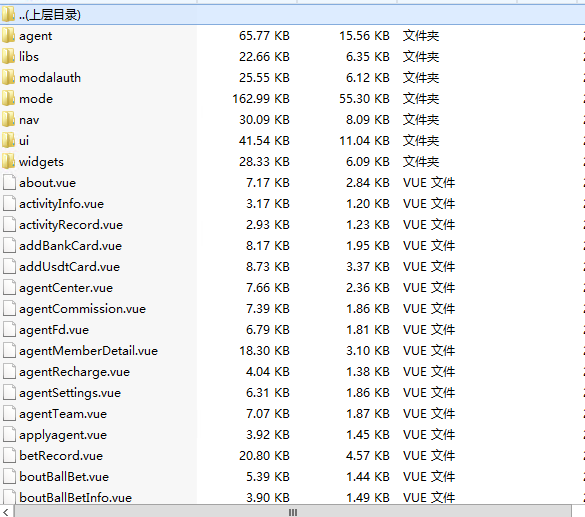Click the horizontal scrollbar left arrow

[6, 512]
